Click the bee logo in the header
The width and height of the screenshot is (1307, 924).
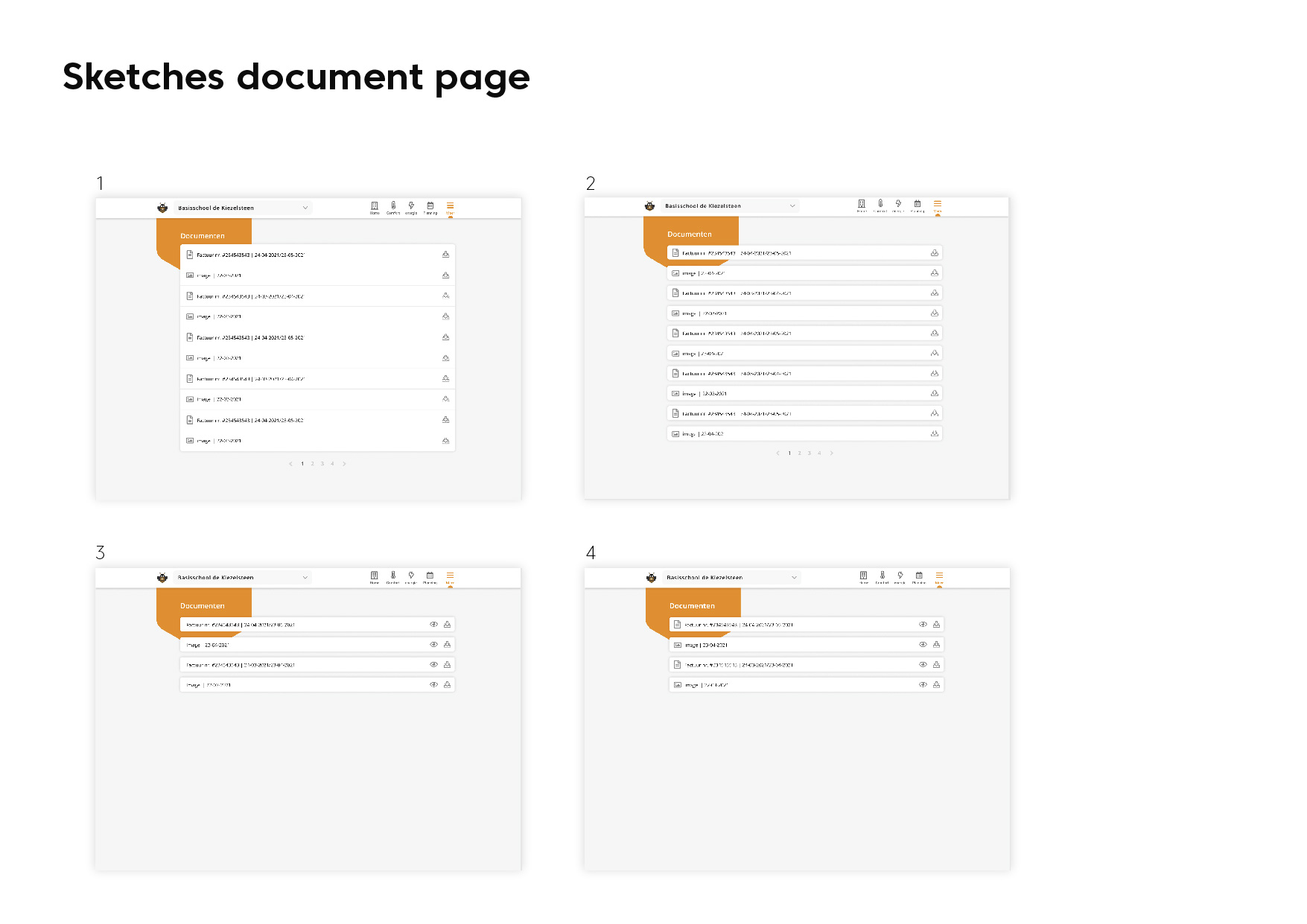[162, 207]
